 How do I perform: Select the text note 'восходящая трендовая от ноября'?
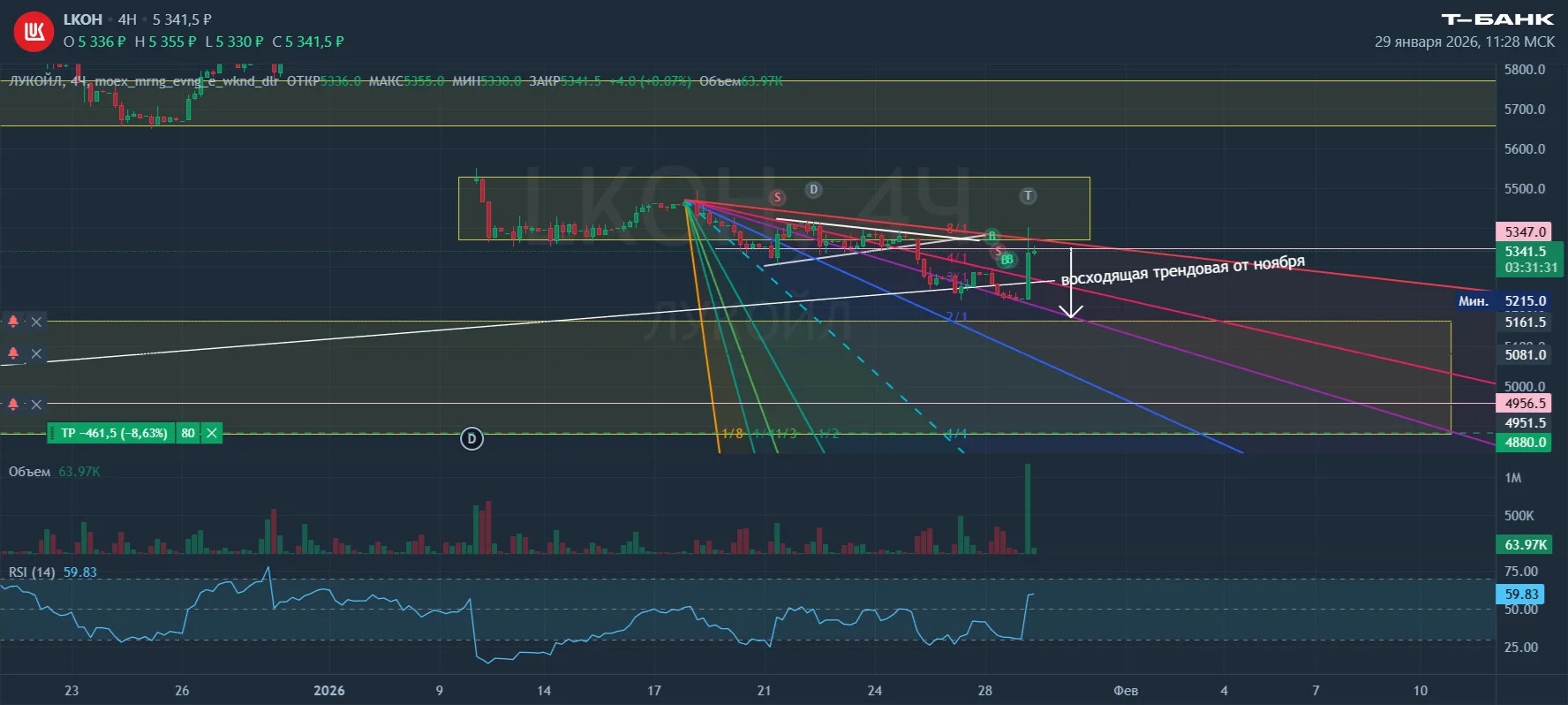coord(1182,270)
